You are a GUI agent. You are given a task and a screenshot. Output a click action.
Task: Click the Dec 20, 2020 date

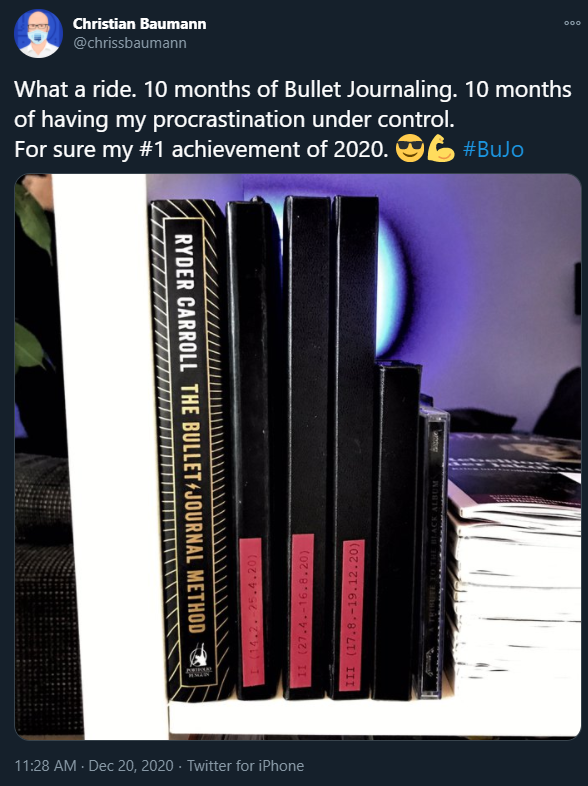coord(131,765)
